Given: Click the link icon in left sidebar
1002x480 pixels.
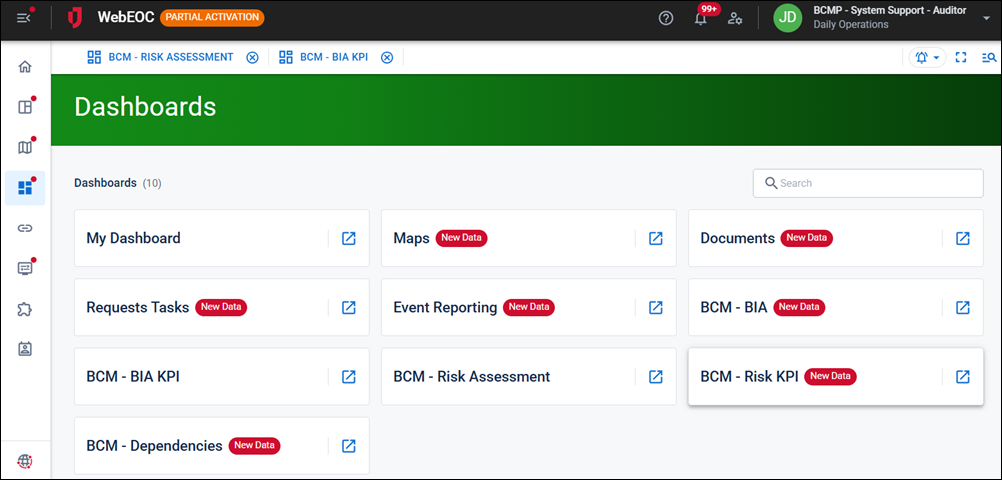Looking at the screenshot, I should coord(25,228).
